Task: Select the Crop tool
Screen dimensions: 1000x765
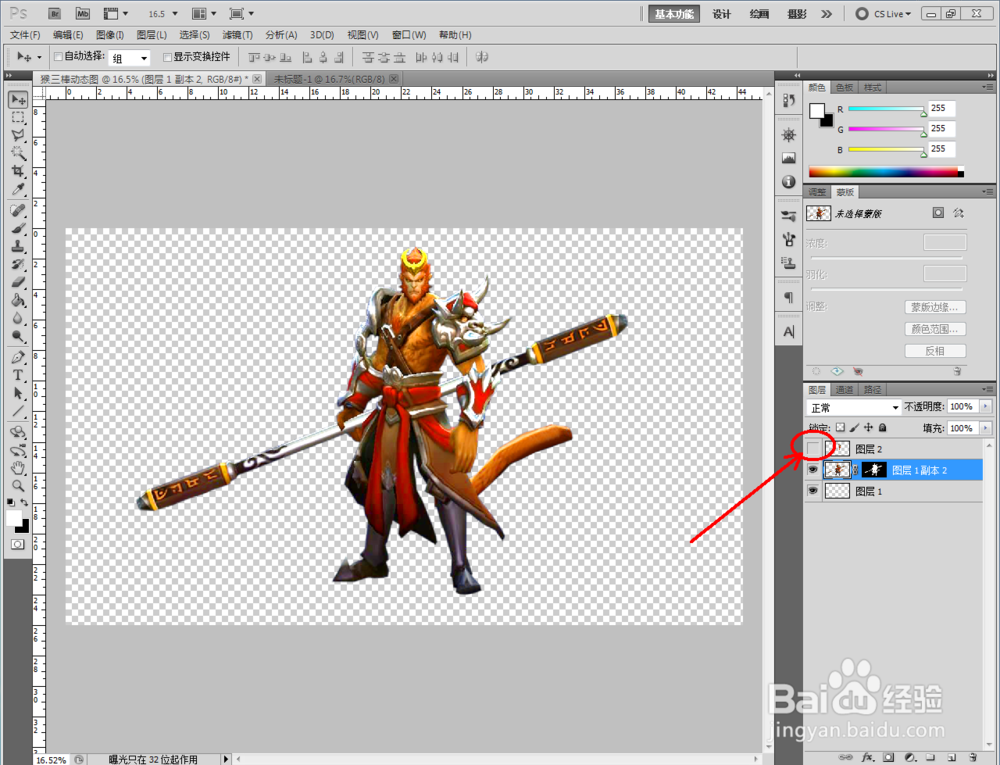Action: [x=18, y=171]
